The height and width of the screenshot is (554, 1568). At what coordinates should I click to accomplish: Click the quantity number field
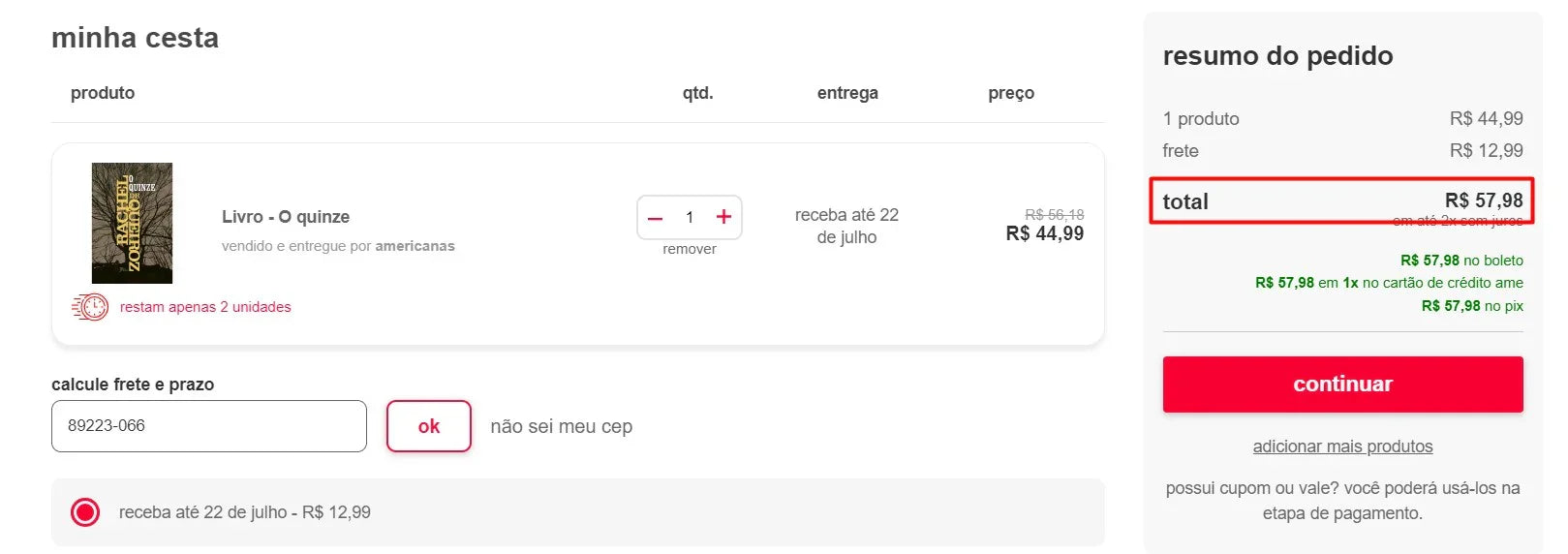point(690,217)
